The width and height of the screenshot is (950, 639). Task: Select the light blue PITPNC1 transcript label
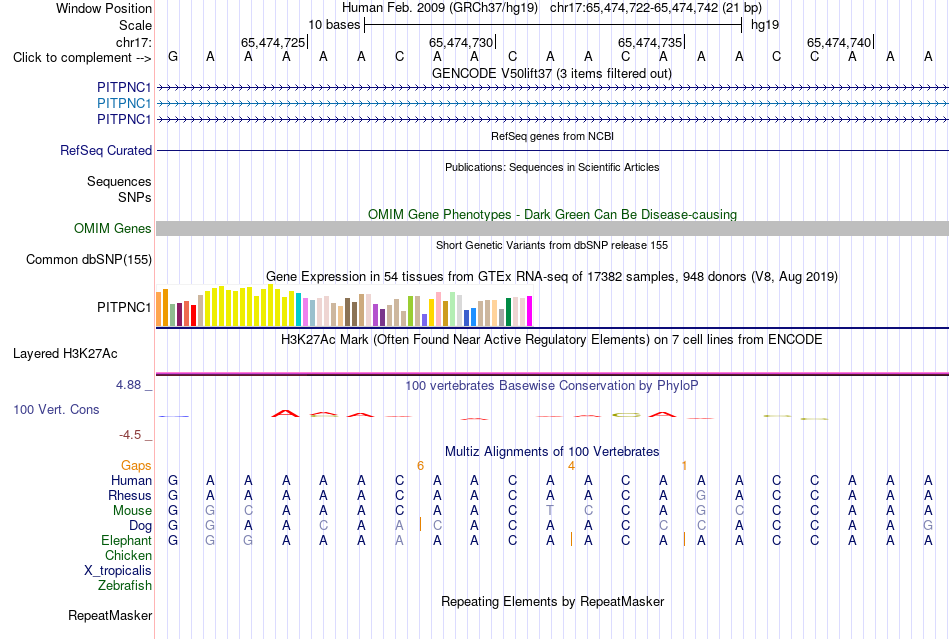(124, 103)
